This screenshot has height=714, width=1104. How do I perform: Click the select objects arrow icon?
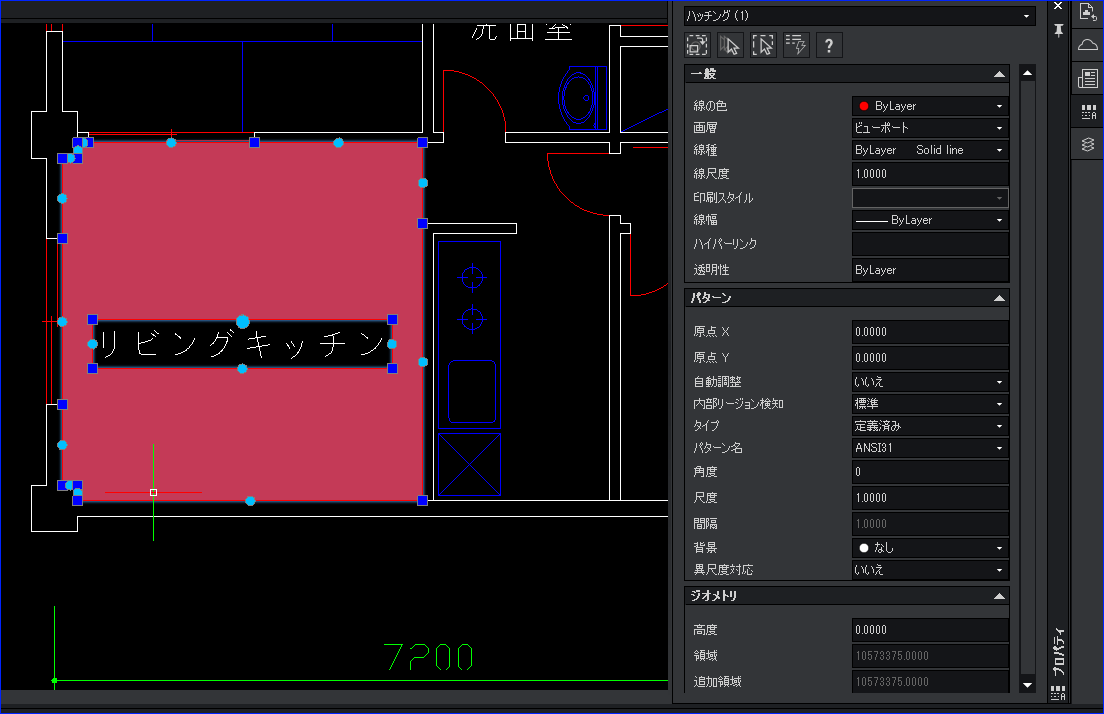[730, 46]
